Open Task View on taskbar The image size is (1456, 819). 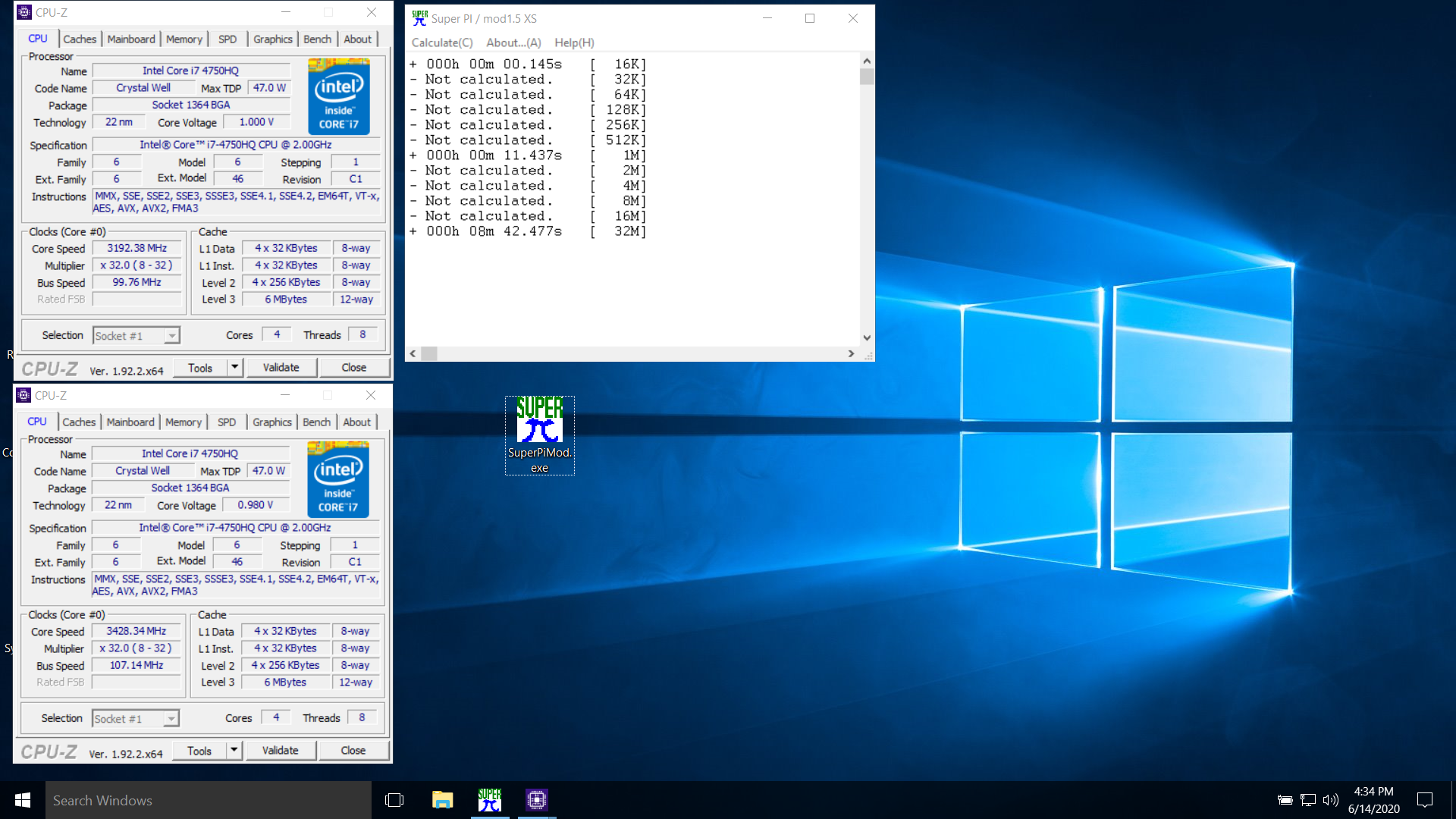(x=394, y=800)
